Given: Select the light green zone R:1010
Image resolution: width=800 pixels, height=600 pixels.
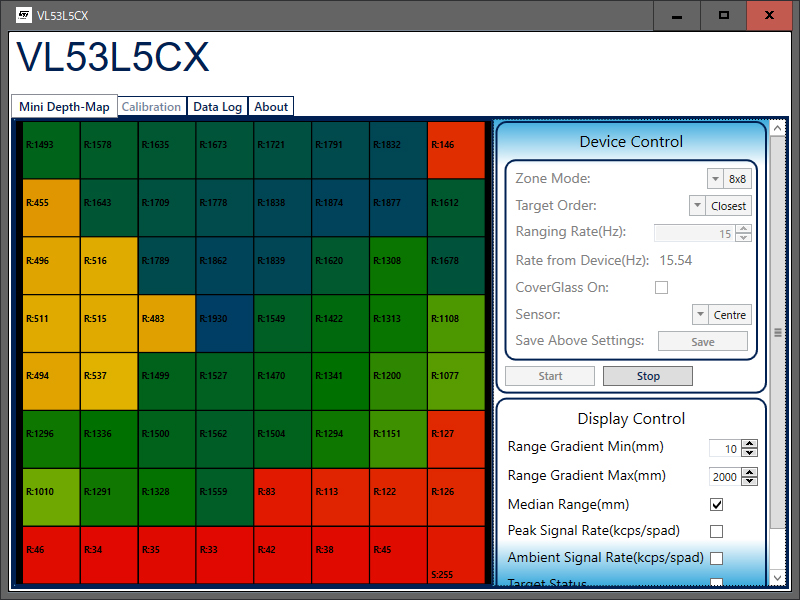Looking at the screenshot, I should pos(51,497).
